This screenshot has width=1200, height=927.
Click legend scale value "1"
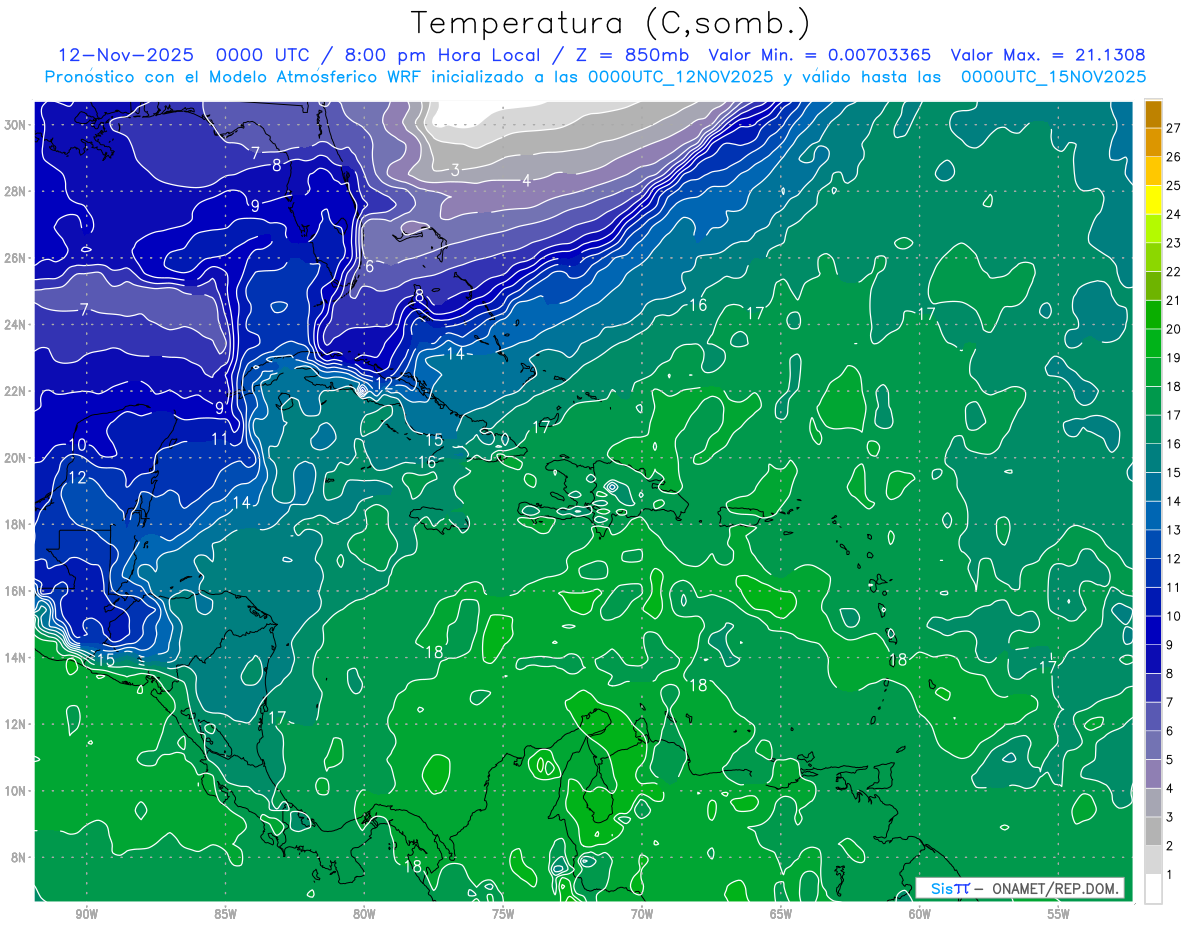click(x=1170, y=875)
